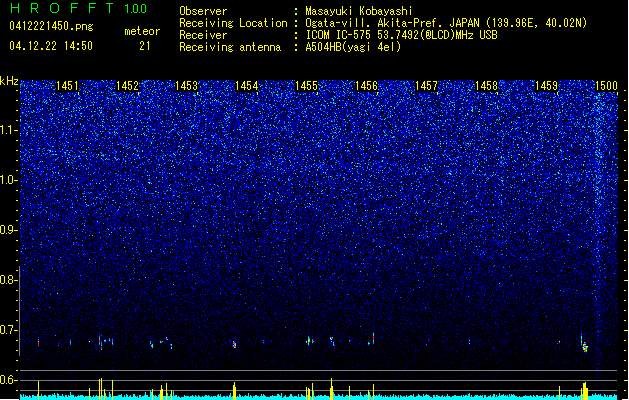The image size is (629, 400).
Task: Click the 1456 time marker
Action: 366,86
